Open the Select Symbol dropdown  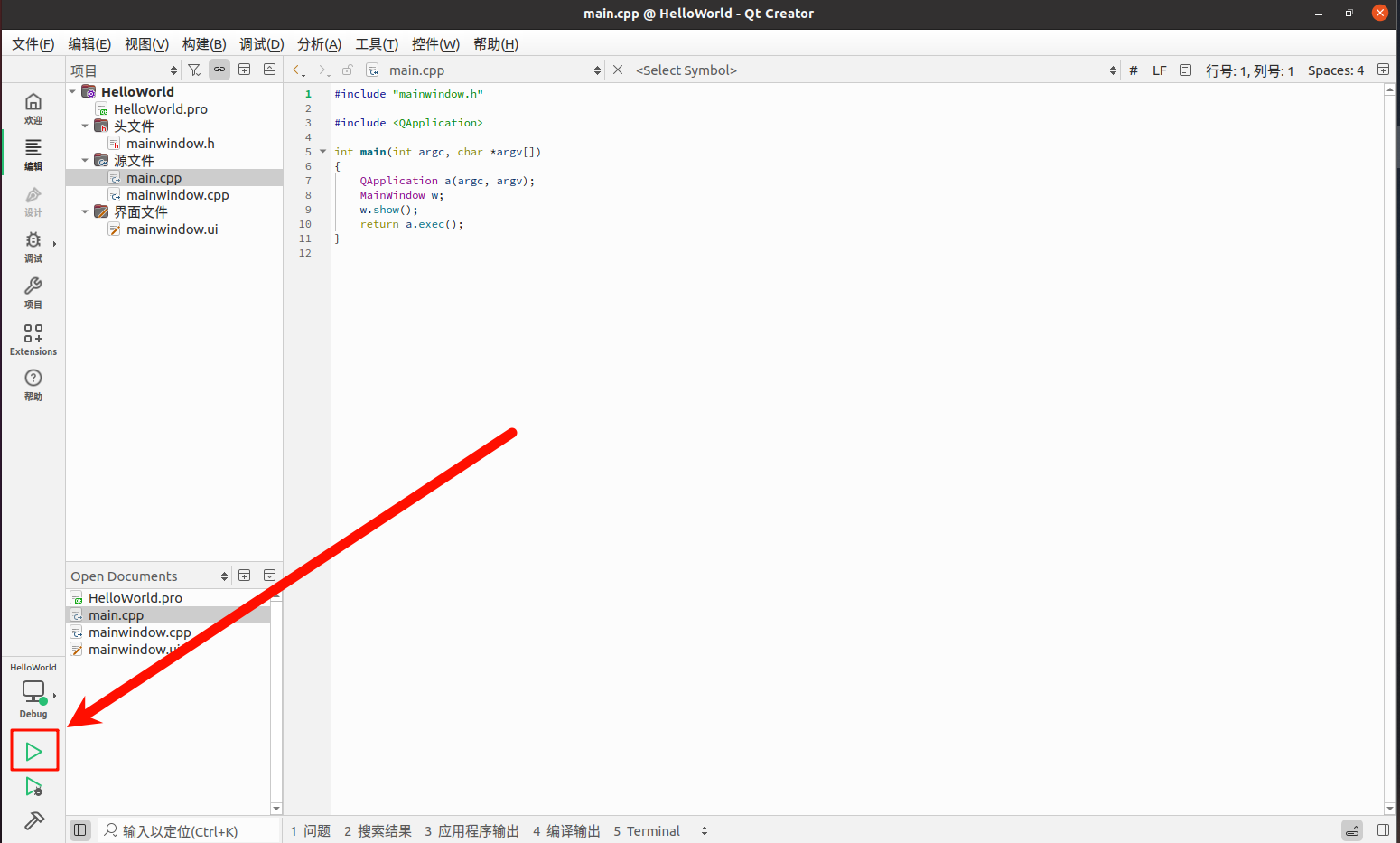tap(876, 70)
